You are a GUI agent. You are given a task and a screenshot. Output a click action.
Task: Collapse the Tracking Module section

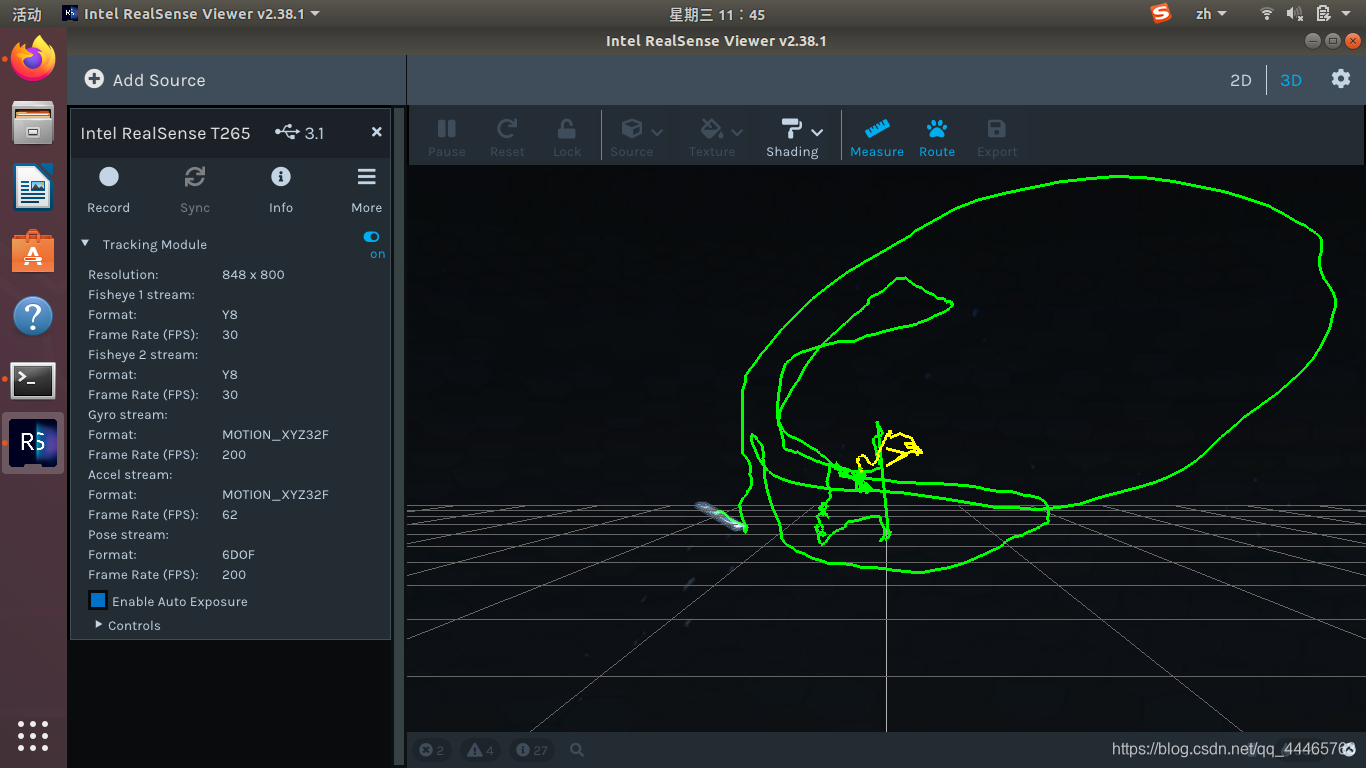click(x=85, y=243)
